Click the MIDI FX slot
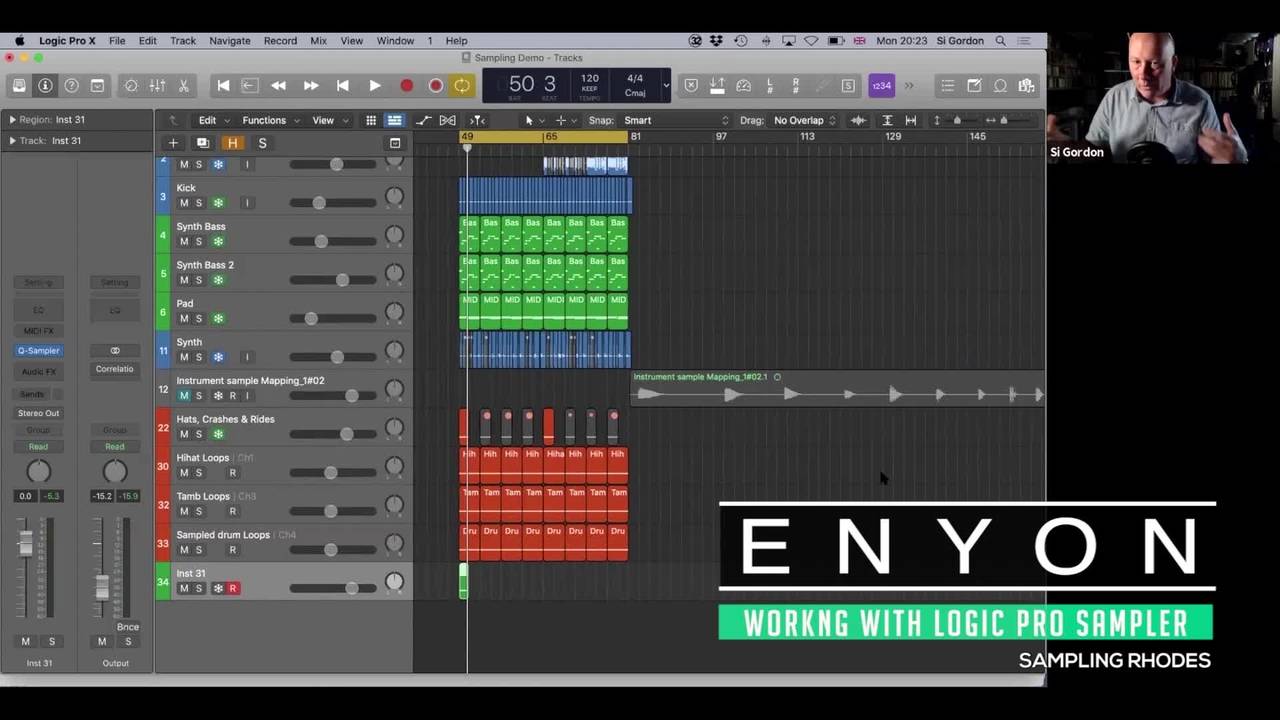The height and width of the screenshot is (720, 1280). point(38,331)
